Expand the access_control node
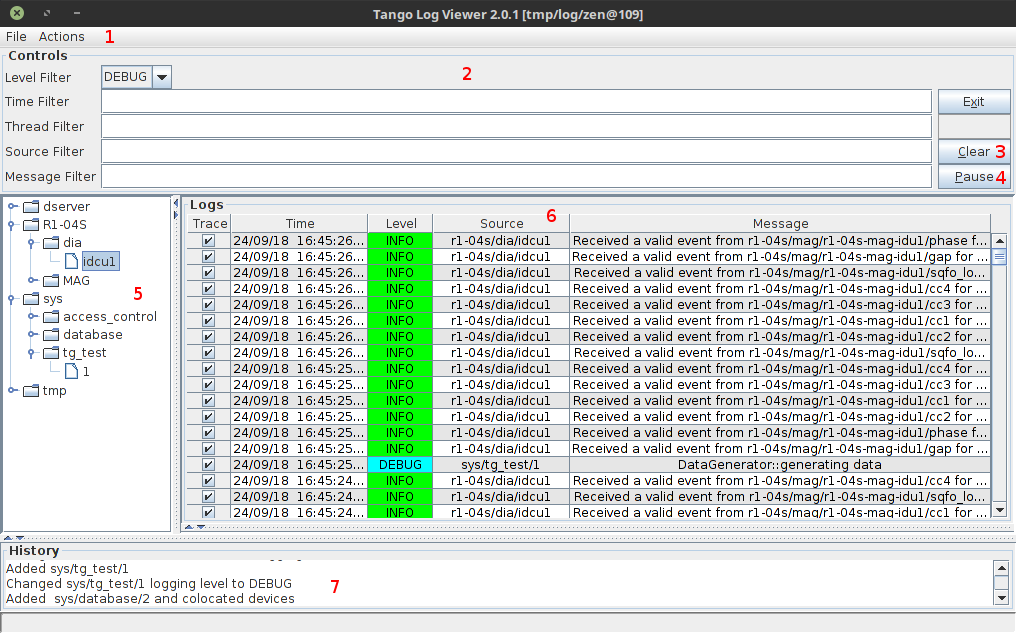Viewport: 1016px width, 633px height. [x=32, y=316]
